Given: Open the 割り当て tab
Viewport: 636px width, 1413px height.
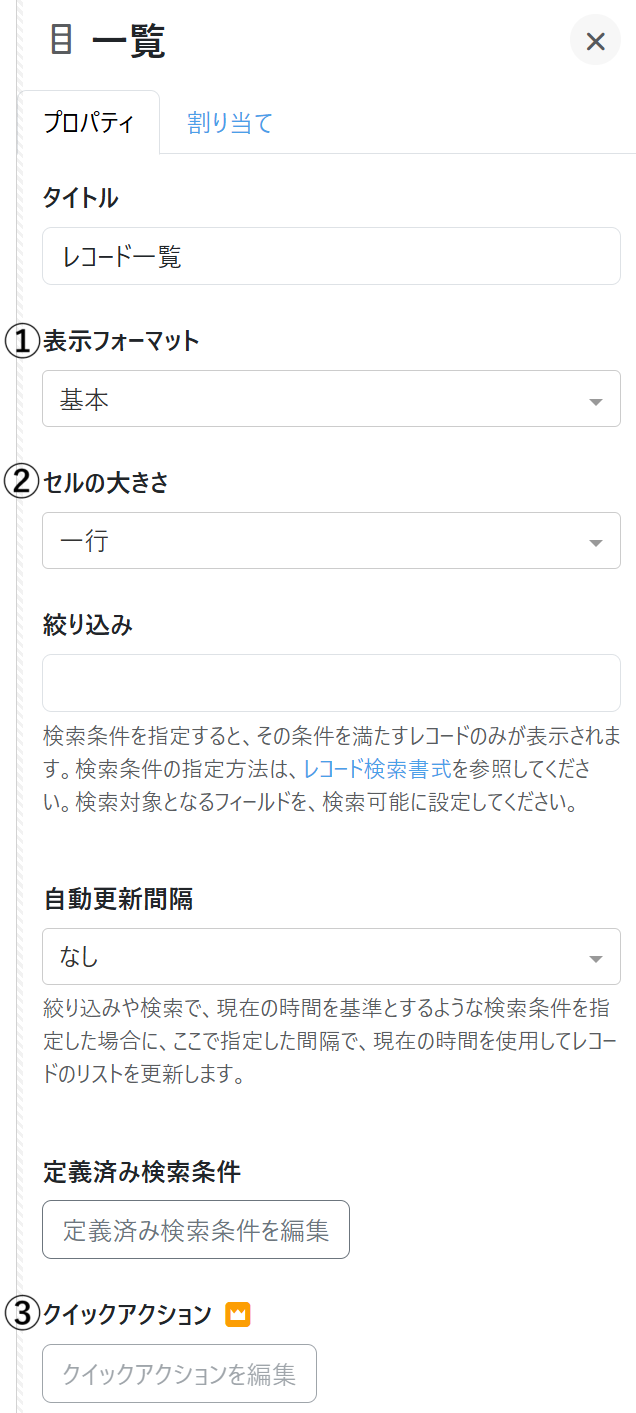Looking at the screenshot, I should click(230, 123).
